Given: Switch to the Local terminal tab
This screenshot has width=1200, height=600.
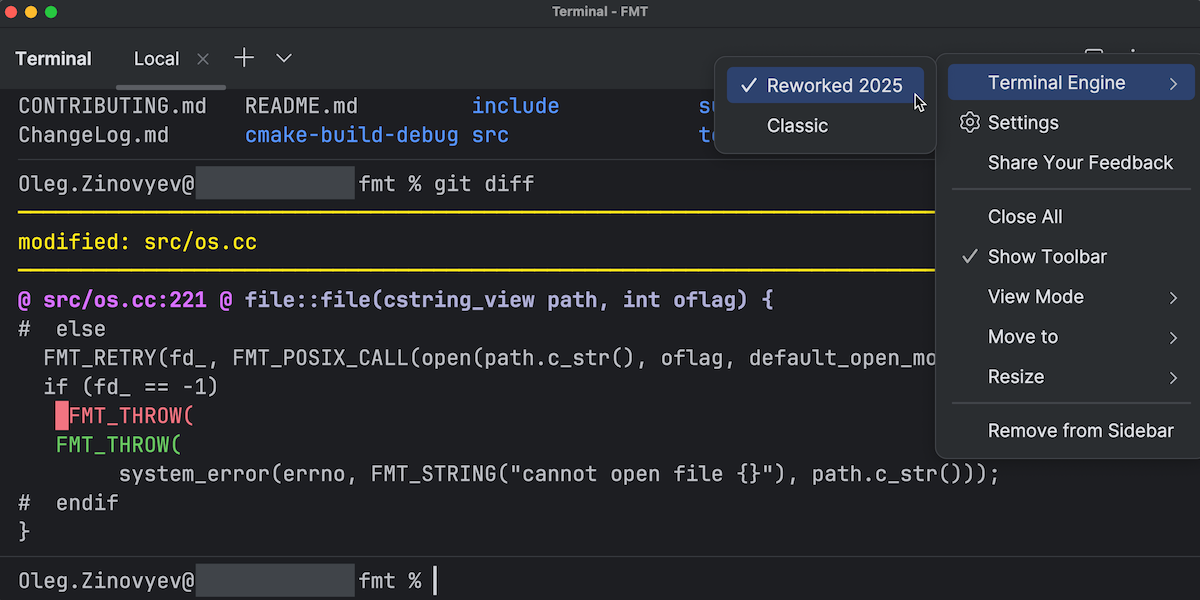Looking at the screenshot, I should point(156,59).
